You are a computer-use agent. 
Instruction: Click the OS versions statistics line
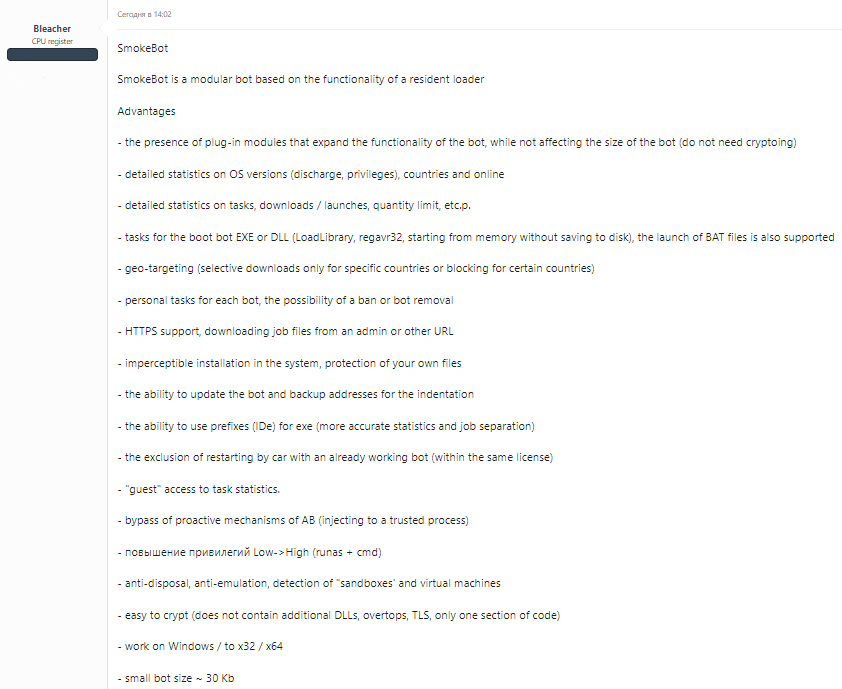pos(310,174)
